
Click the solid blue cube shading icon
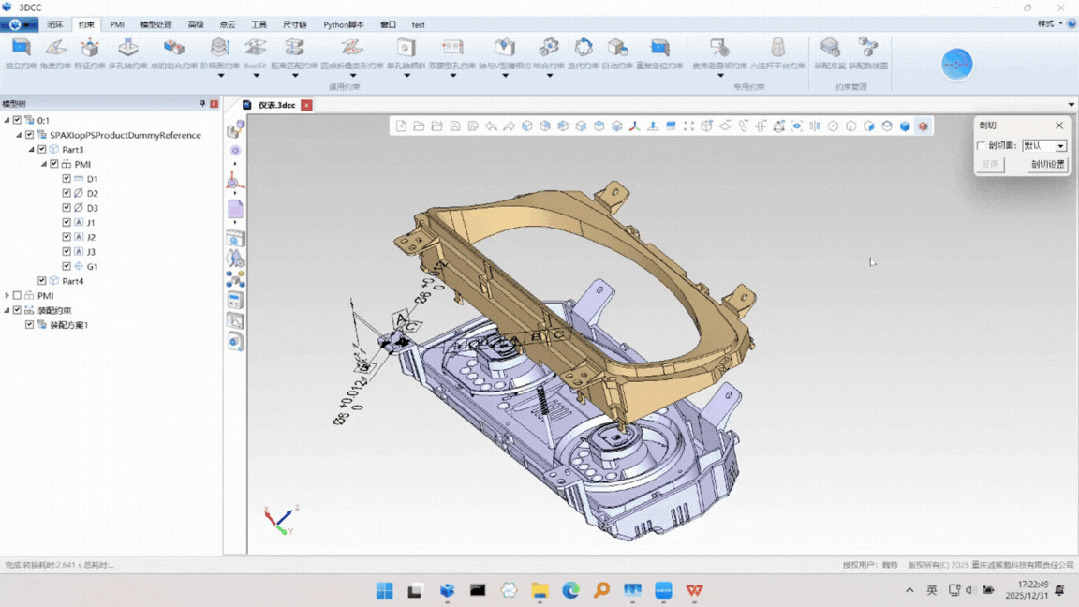(905, 126)
